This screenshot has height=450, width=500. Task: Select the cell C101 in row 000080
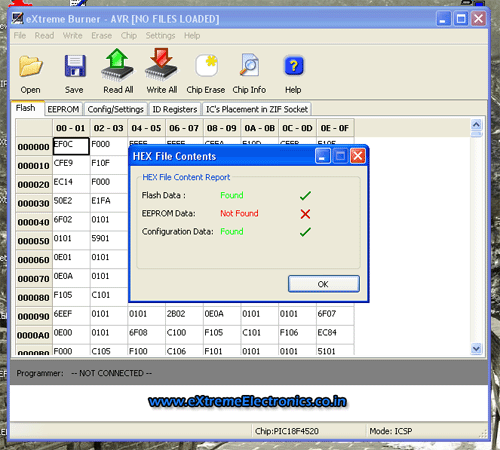(109, 297)
